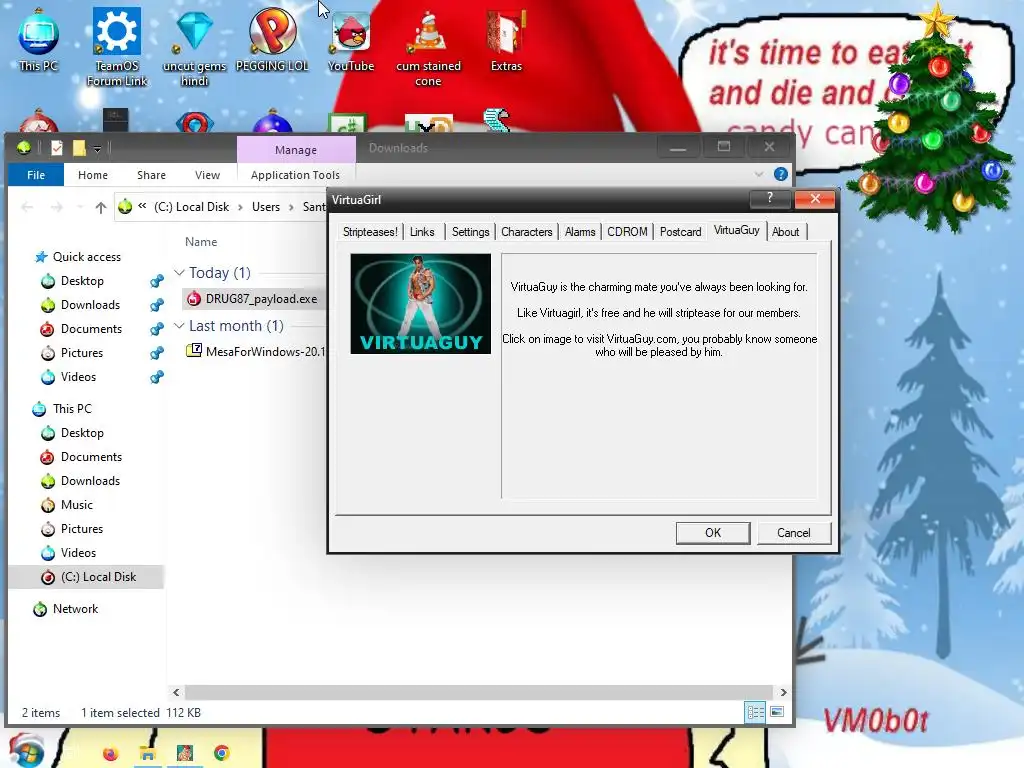Click the Up arrow in Explorer navigation

(x=101, y=207)
